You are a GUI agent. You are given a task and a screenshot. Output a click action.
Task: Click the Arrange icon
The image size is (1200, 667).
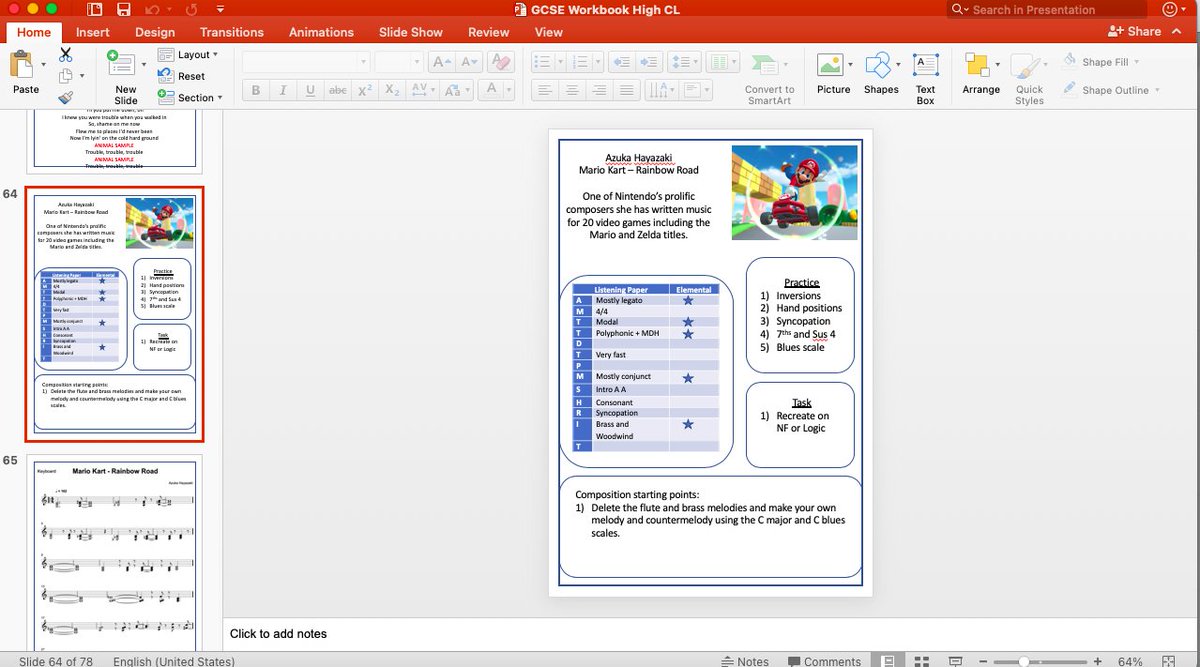977,66
